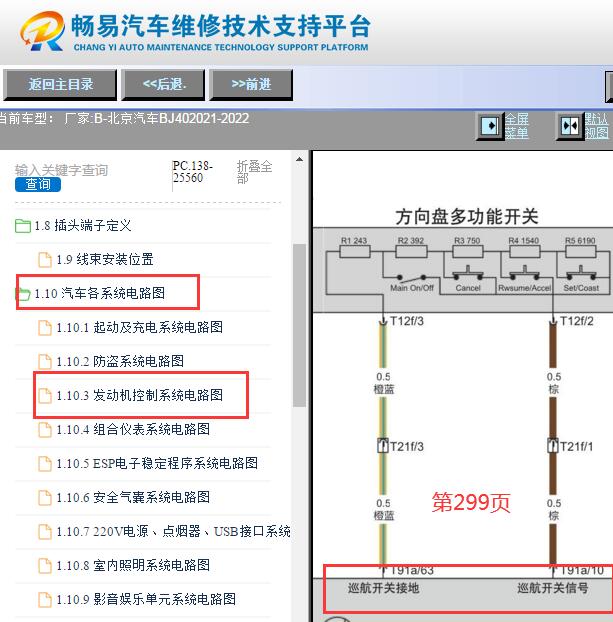Click the R4 1540 resistor label
Screen dimensions: 613x622
coord(524,241)
